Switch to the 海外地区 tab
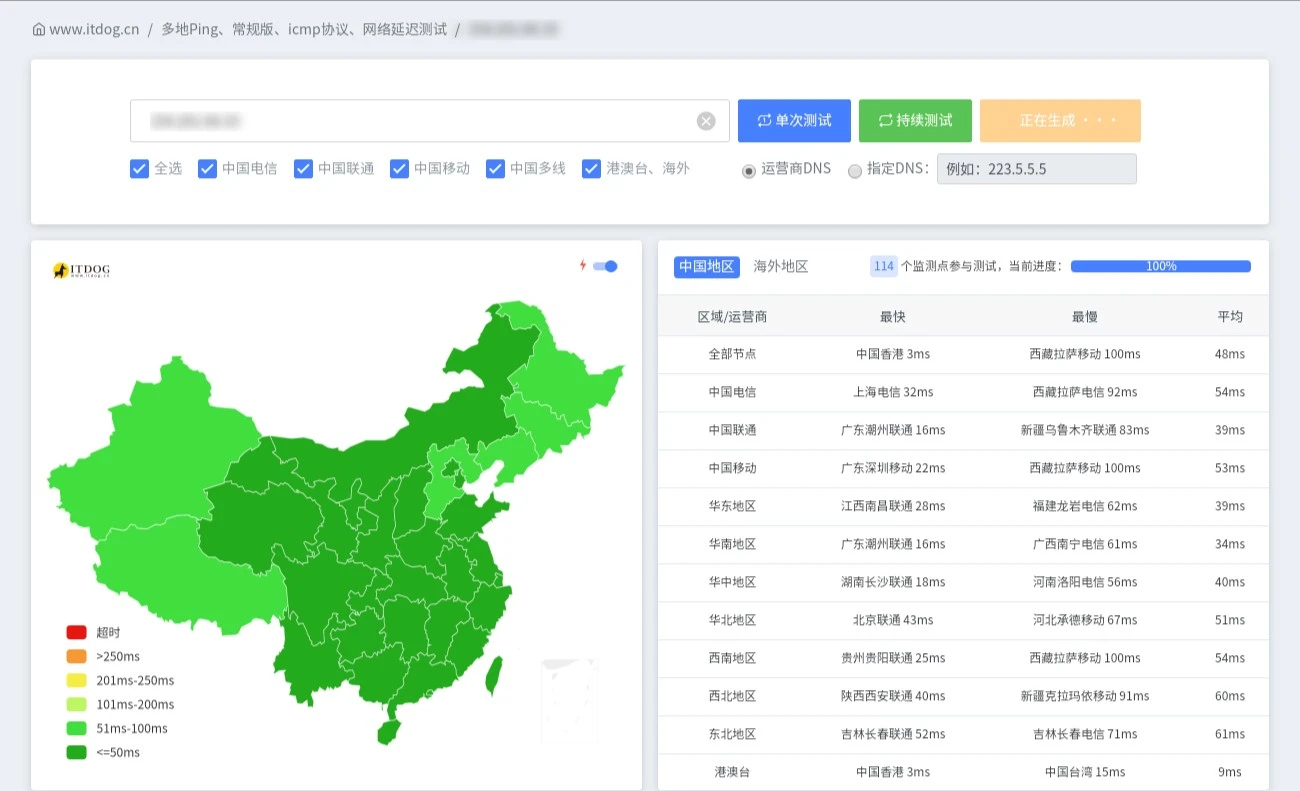Image resolution: width=1300 pixels, height=791 pixels. [780, 267]
